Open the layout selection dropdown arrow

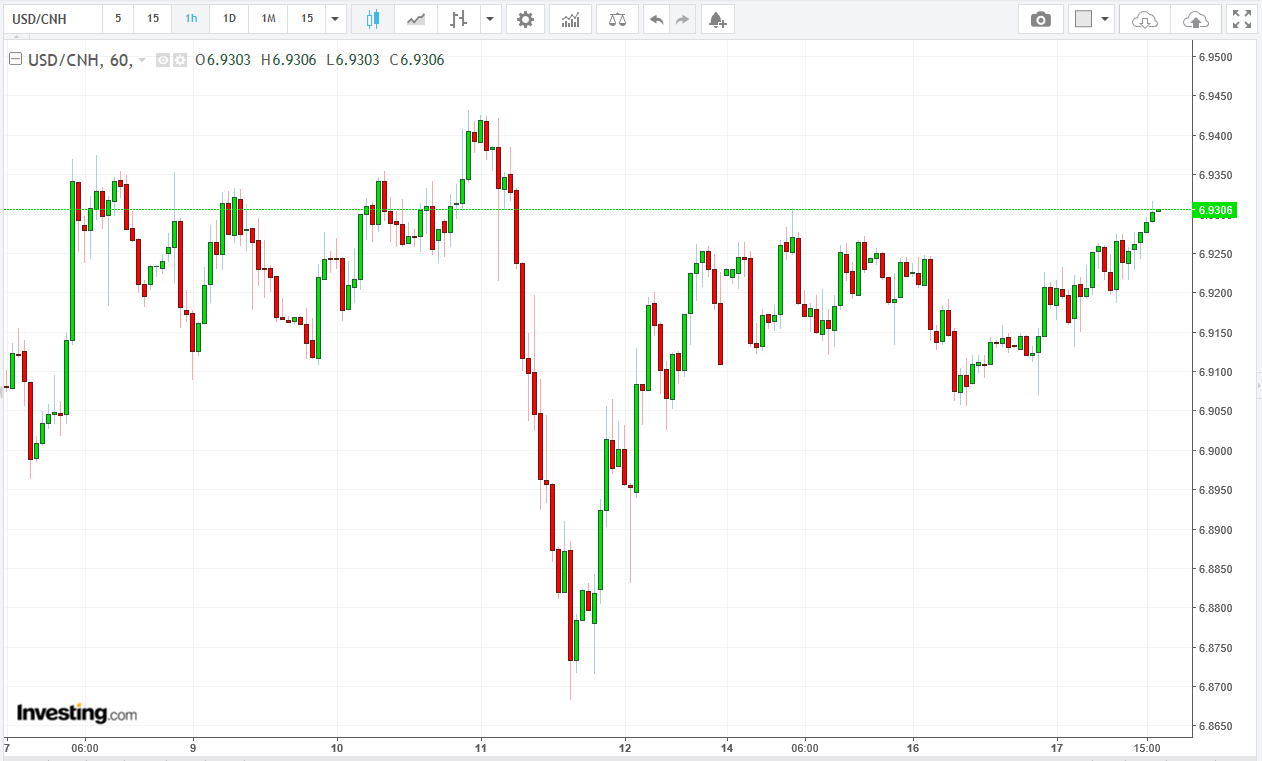click(x=1105, y=19)
